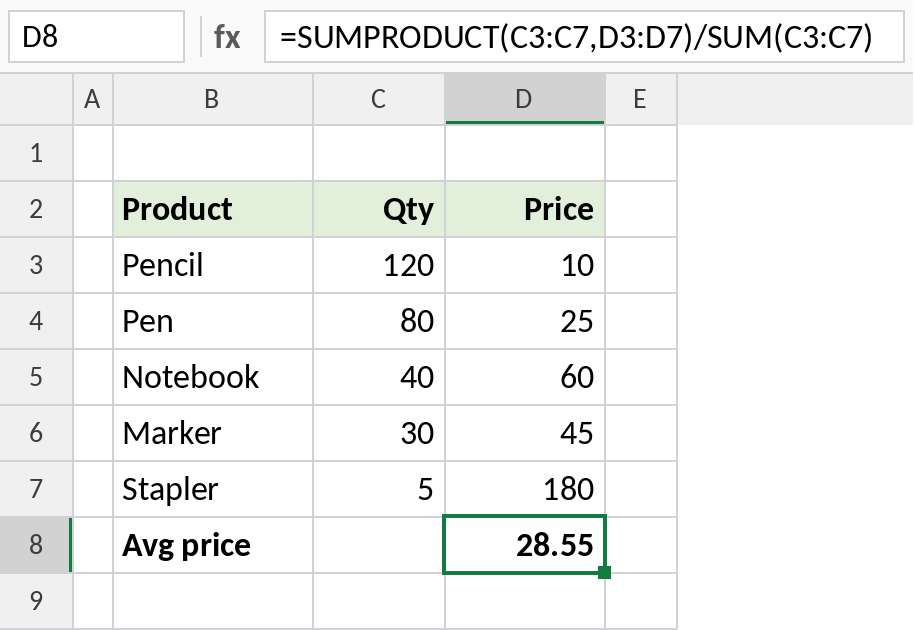Image resolution: width=914 pixels, height=630 pixels.
Task: Select column A header
Action: click(93, 99)
